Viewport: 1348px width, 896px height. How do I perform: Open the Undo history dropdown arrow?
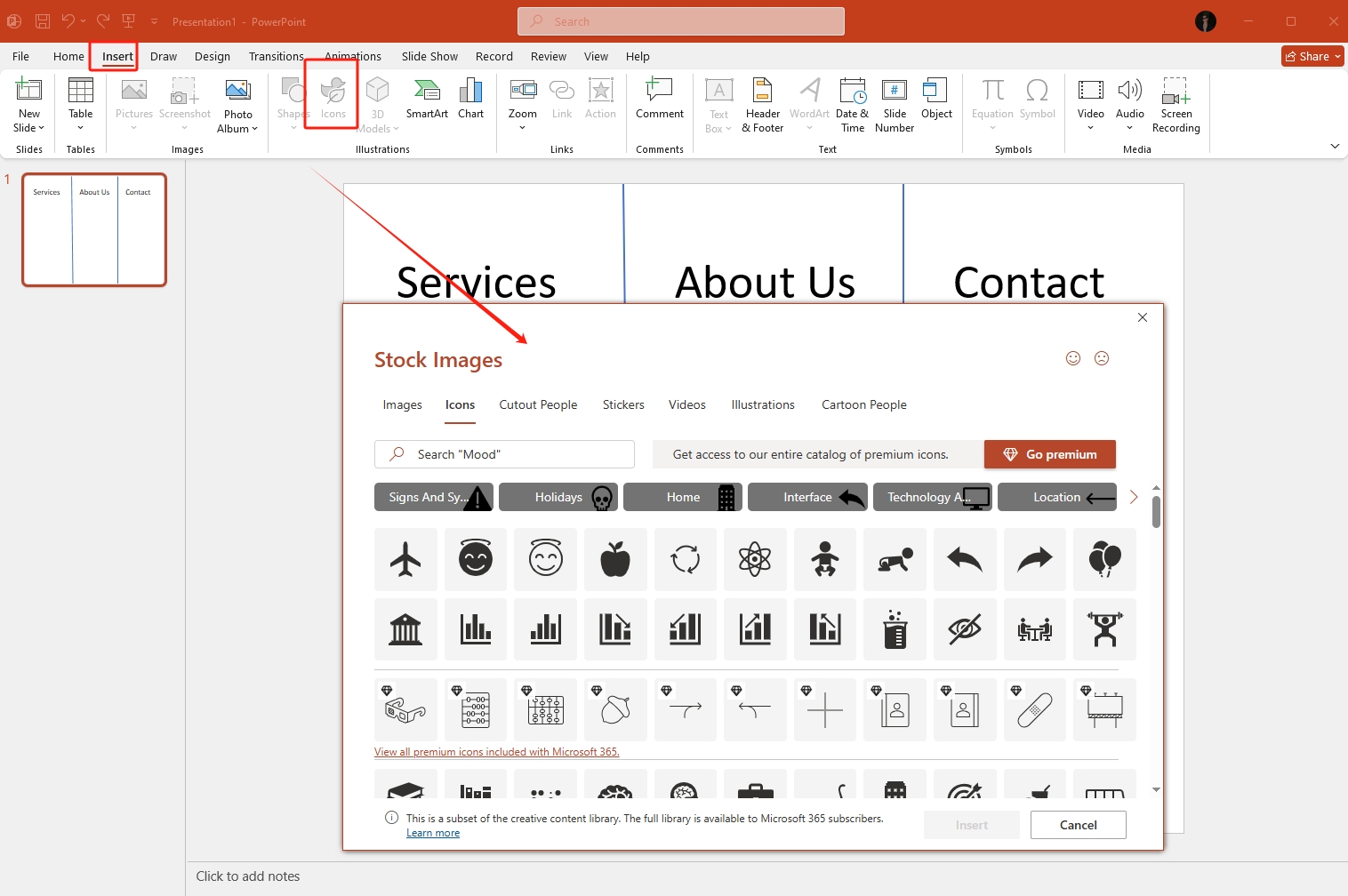[83, 21]
